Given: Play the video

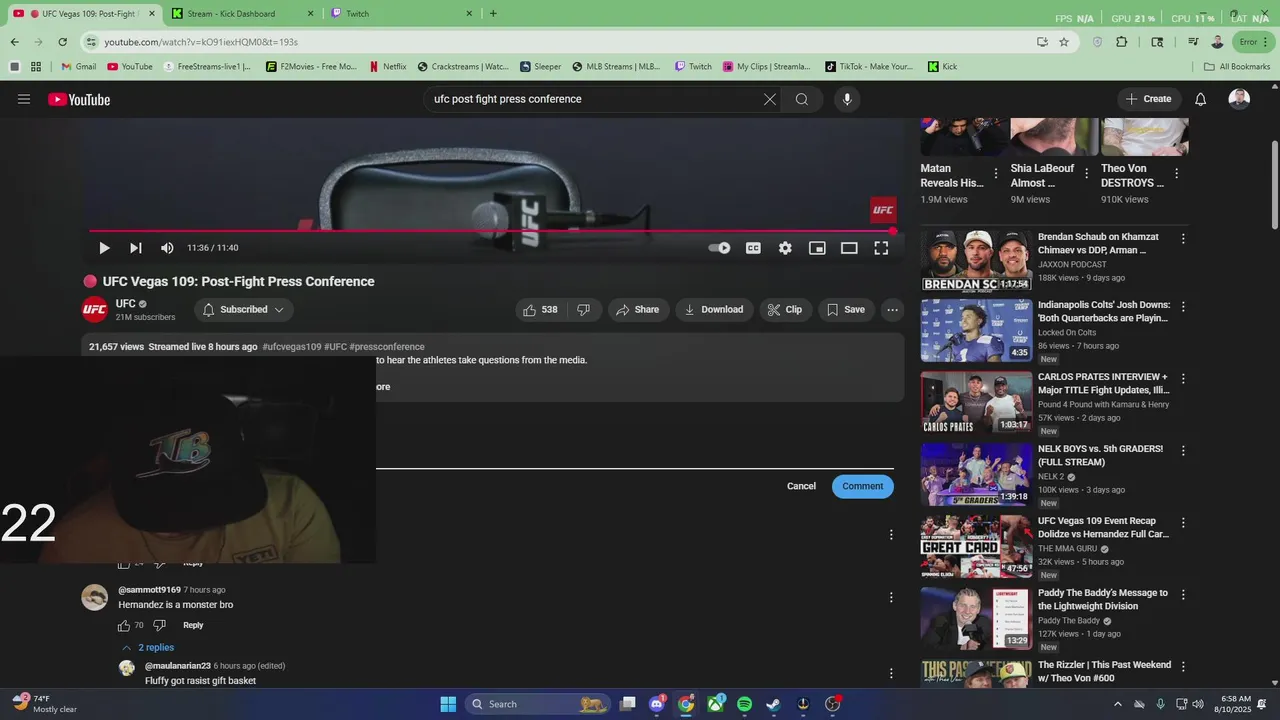Looking at the screenshot, I should pyautogui.click(x=104, y=248).
